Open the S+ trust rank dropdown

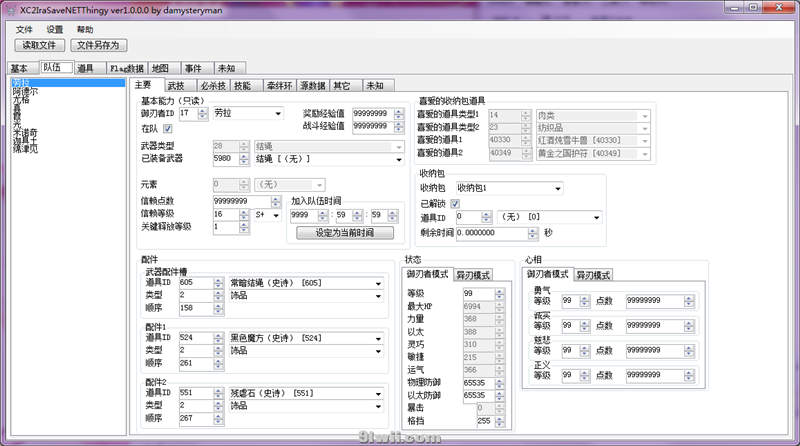(277, 214)
